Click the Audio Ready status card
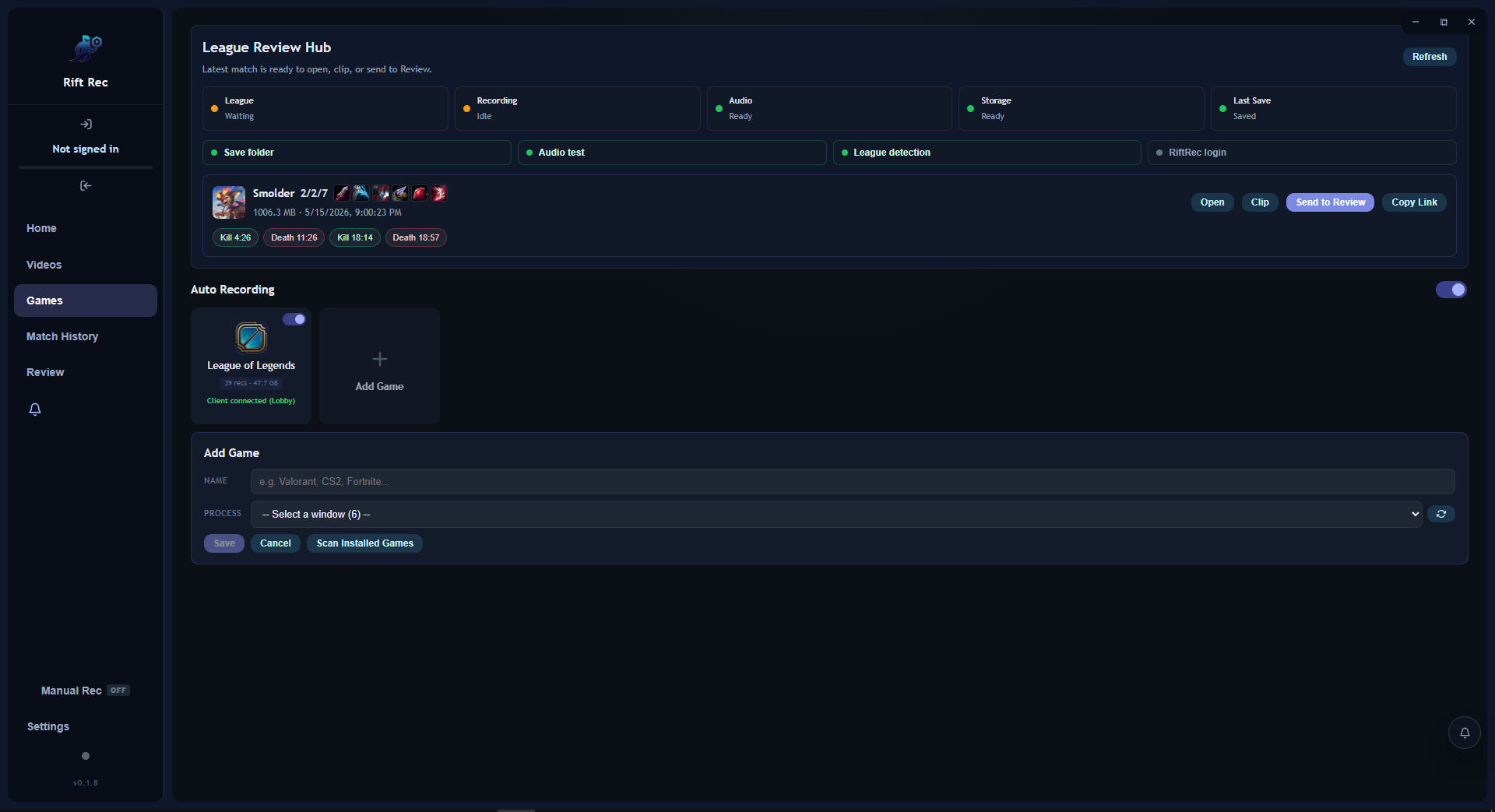 click(x=829, y=108)
